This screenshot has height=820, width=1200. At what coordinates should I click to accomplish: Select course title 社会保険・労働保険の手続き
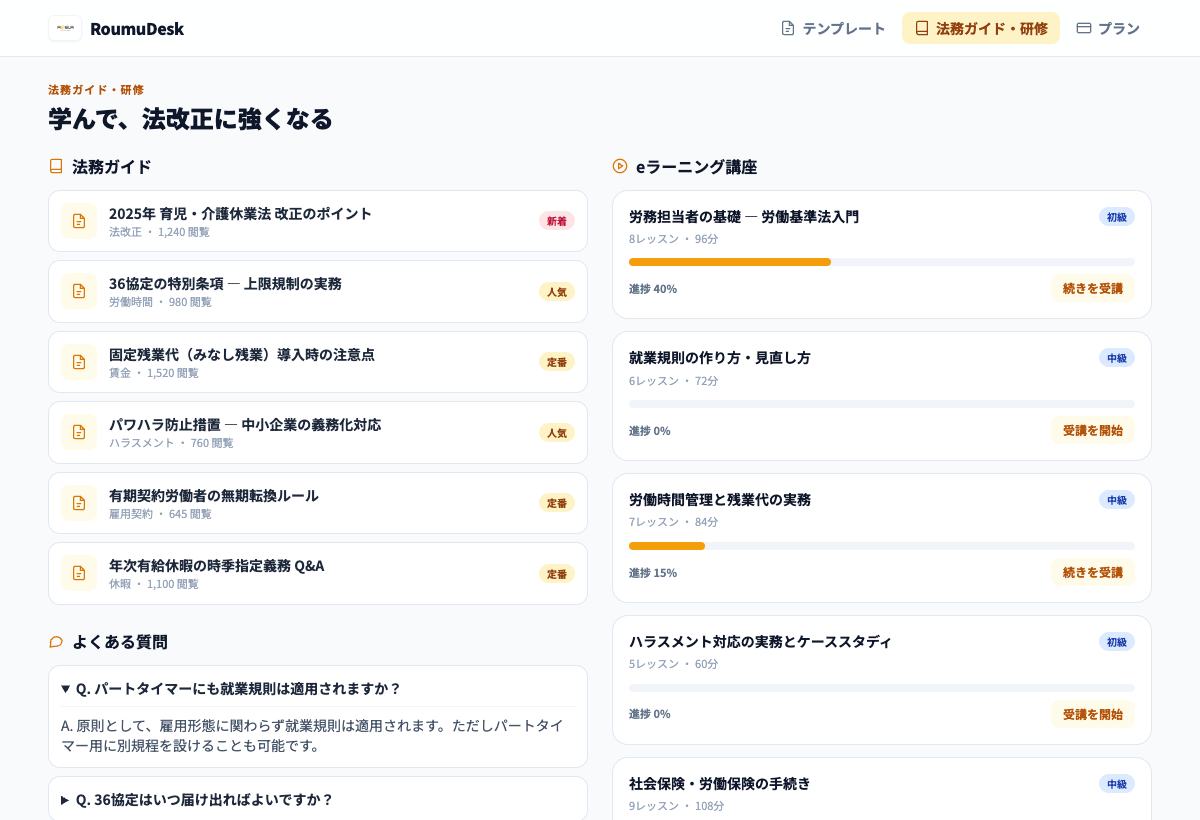click(x=720, y=783)
